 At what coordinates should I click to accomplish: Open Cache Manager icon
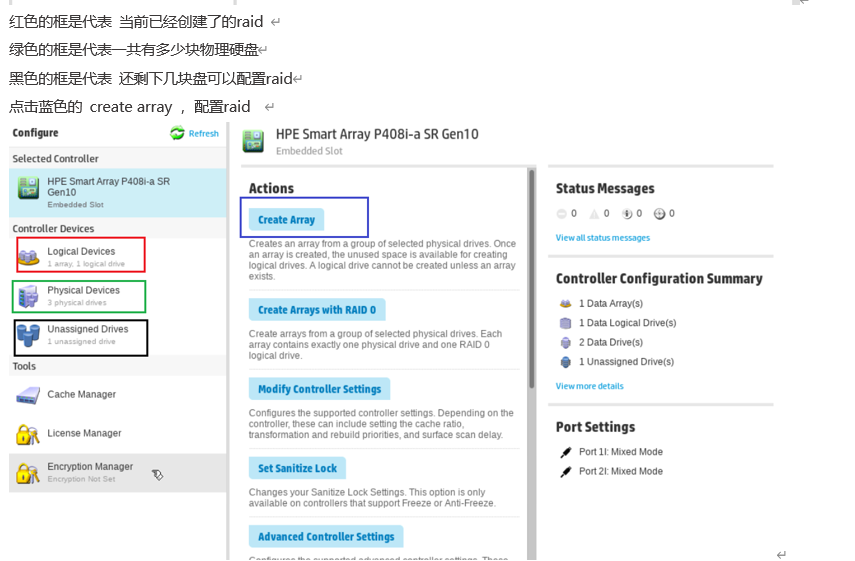pyautogui.click(x=28, y=395)
